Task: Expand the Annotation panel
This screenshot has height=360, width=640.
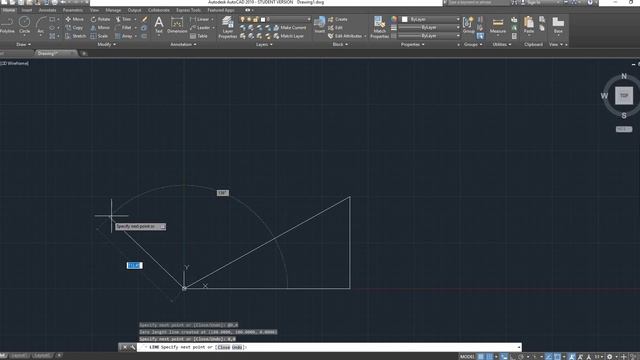Action: click(x=183, y=44)
